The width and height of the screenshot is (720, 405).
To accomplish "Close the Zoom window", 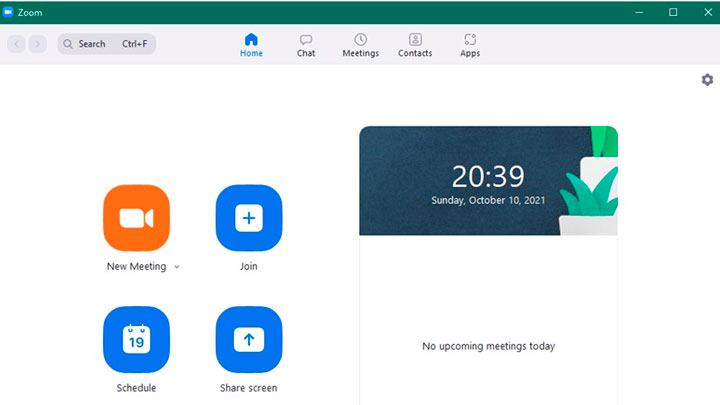I will click(x=708, y=12).
